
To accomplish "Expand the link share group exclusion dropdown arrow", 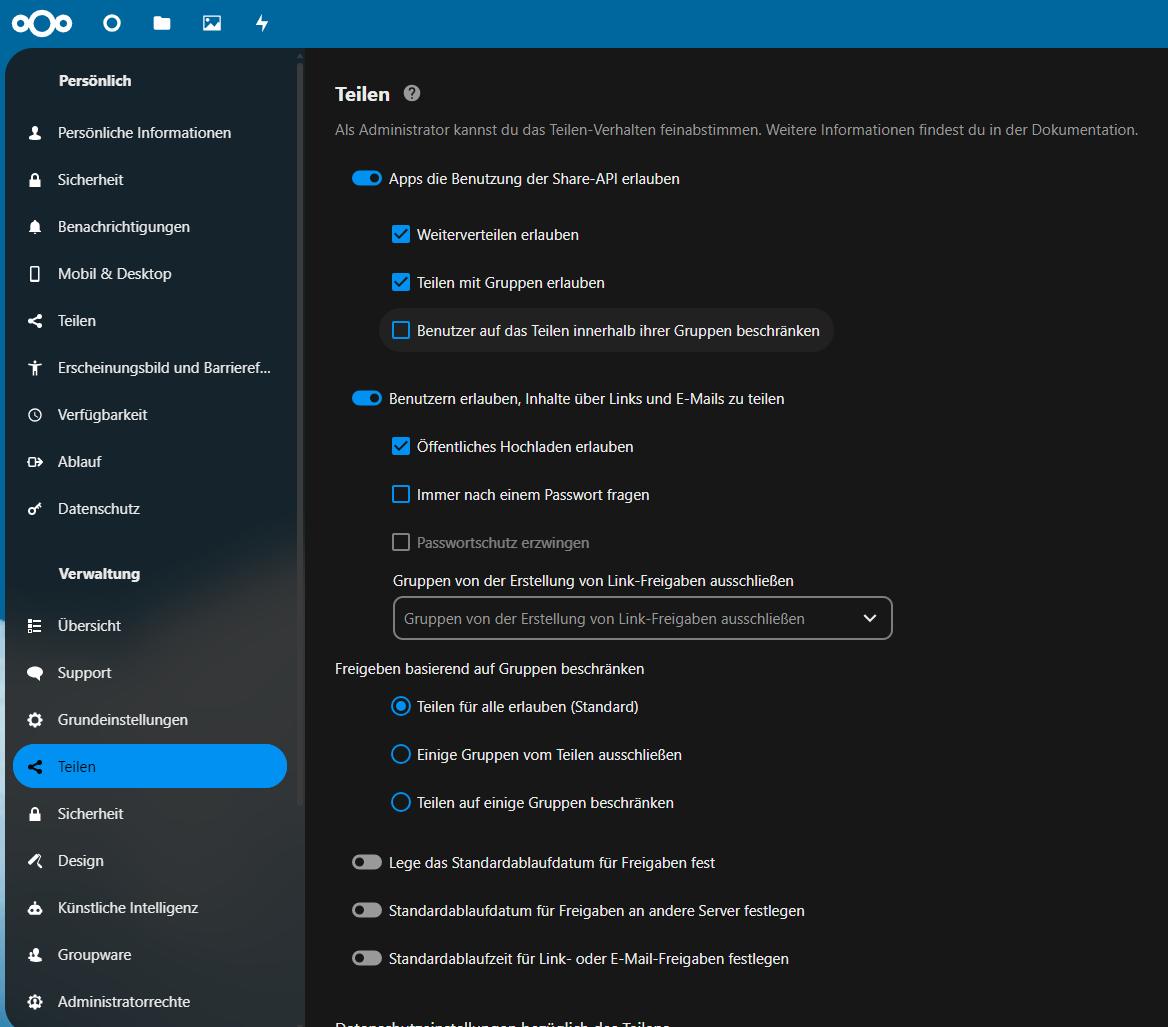I will click(x=870, y=619).
